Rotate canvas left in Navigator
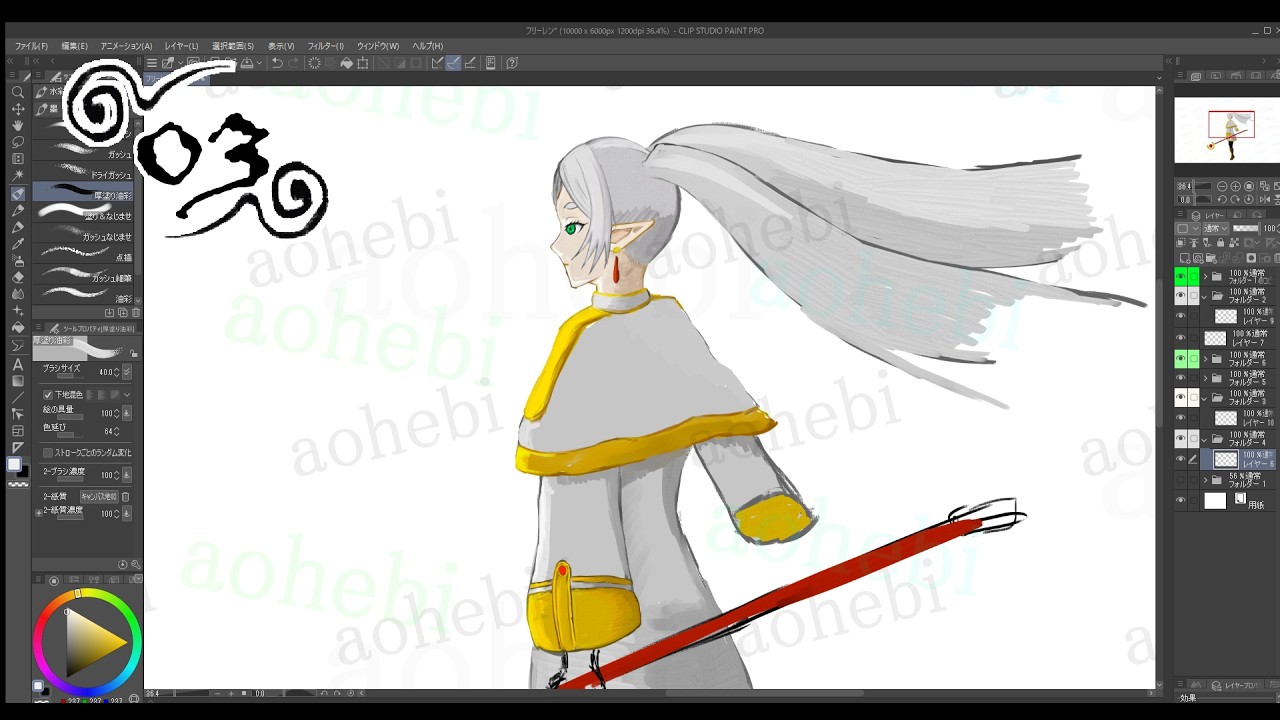 click(1223, 199)
